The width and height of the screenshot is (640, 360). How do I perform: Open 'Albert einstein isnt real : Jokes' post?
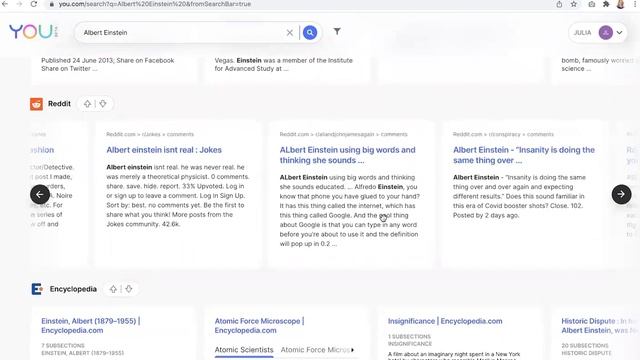click(164, 150)
